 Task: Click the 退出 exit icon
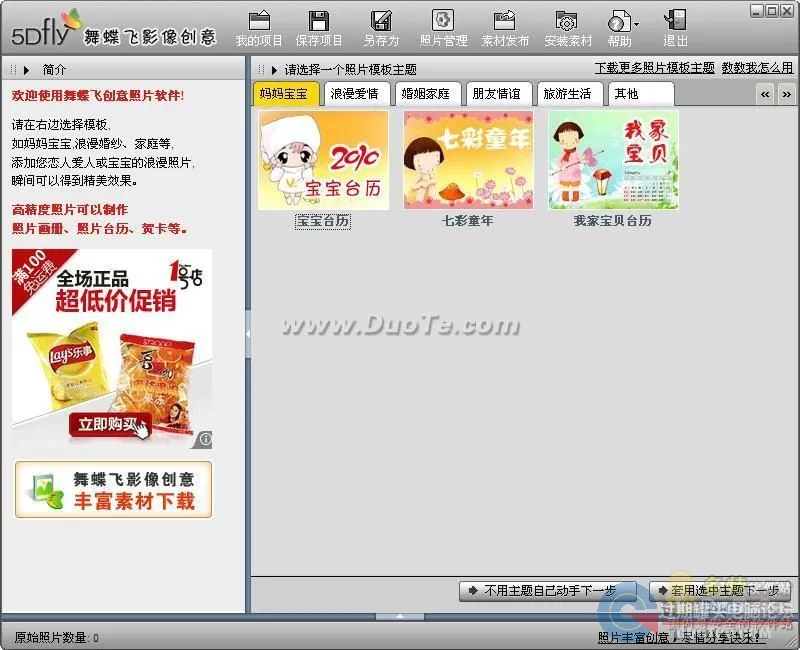(x=675, y=25)
